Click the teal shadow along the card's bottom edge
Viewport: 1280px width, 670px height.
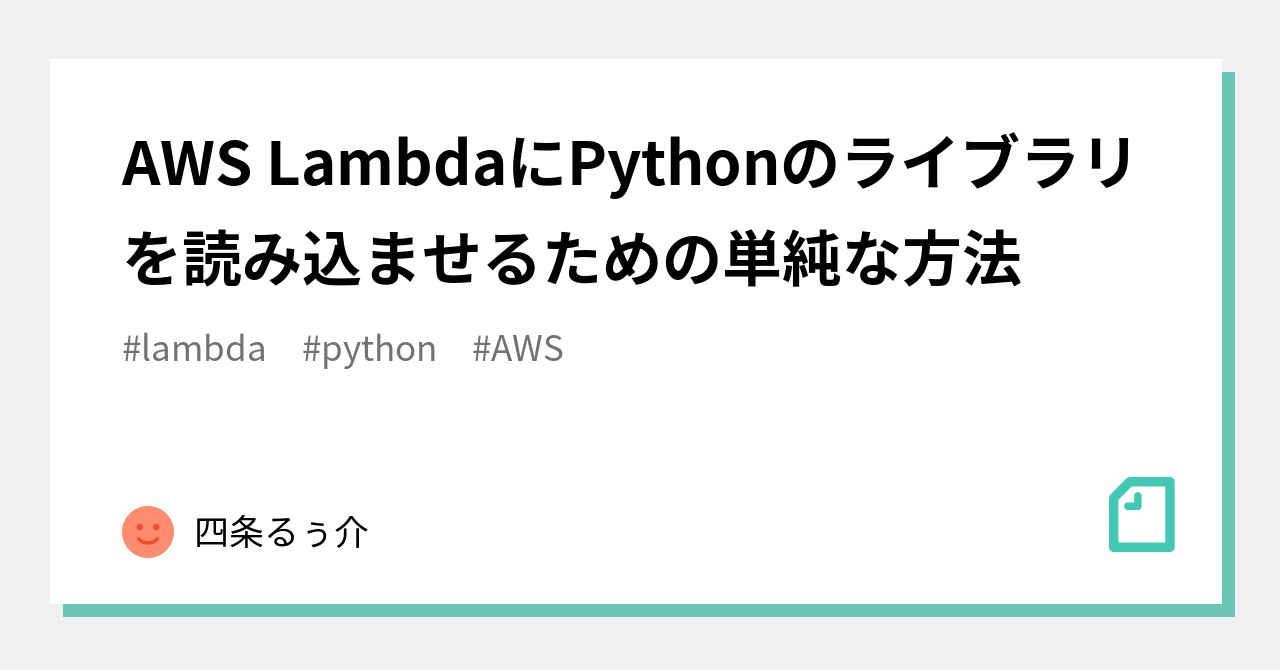coord(640,610)
